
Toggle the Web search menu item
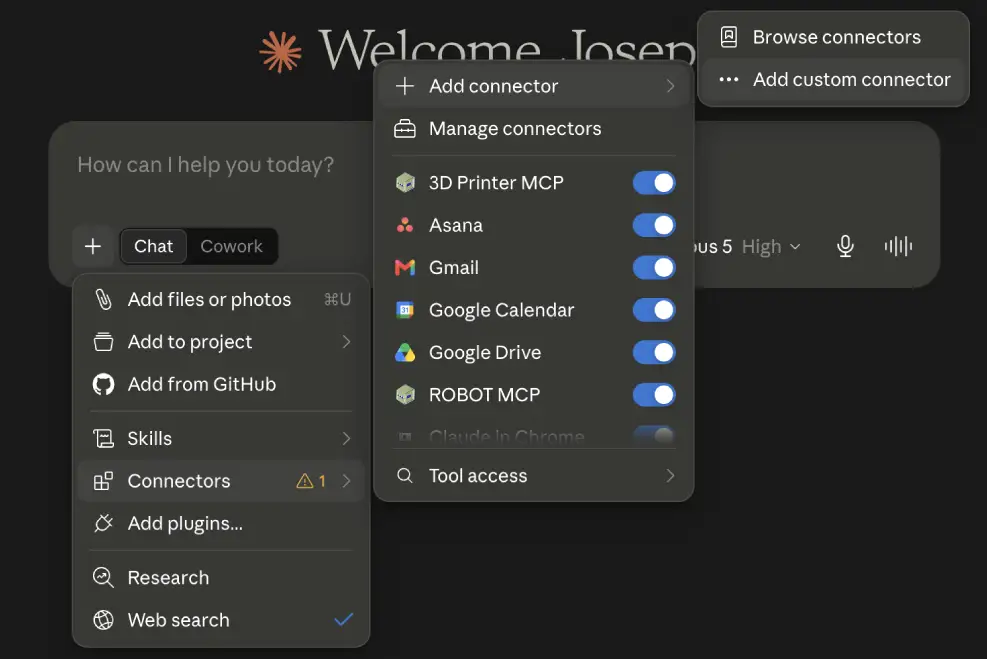tap(221, 620)
